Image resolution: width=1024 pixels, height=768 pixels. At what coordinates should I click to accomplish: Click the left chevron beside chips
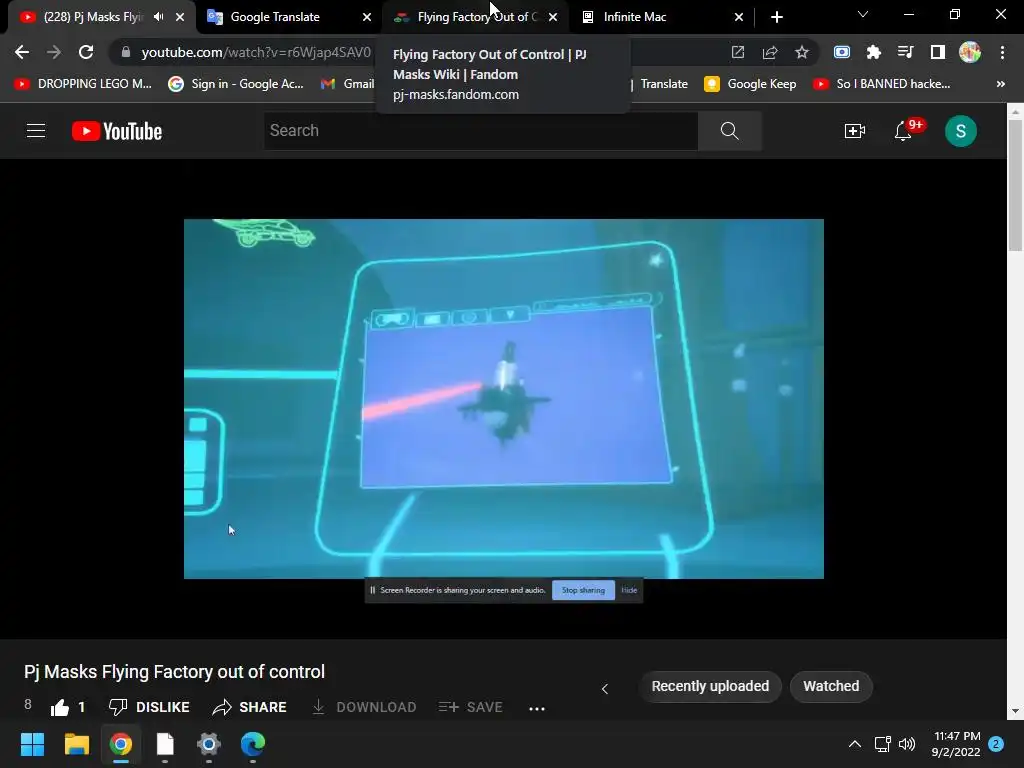click(605, 688)
